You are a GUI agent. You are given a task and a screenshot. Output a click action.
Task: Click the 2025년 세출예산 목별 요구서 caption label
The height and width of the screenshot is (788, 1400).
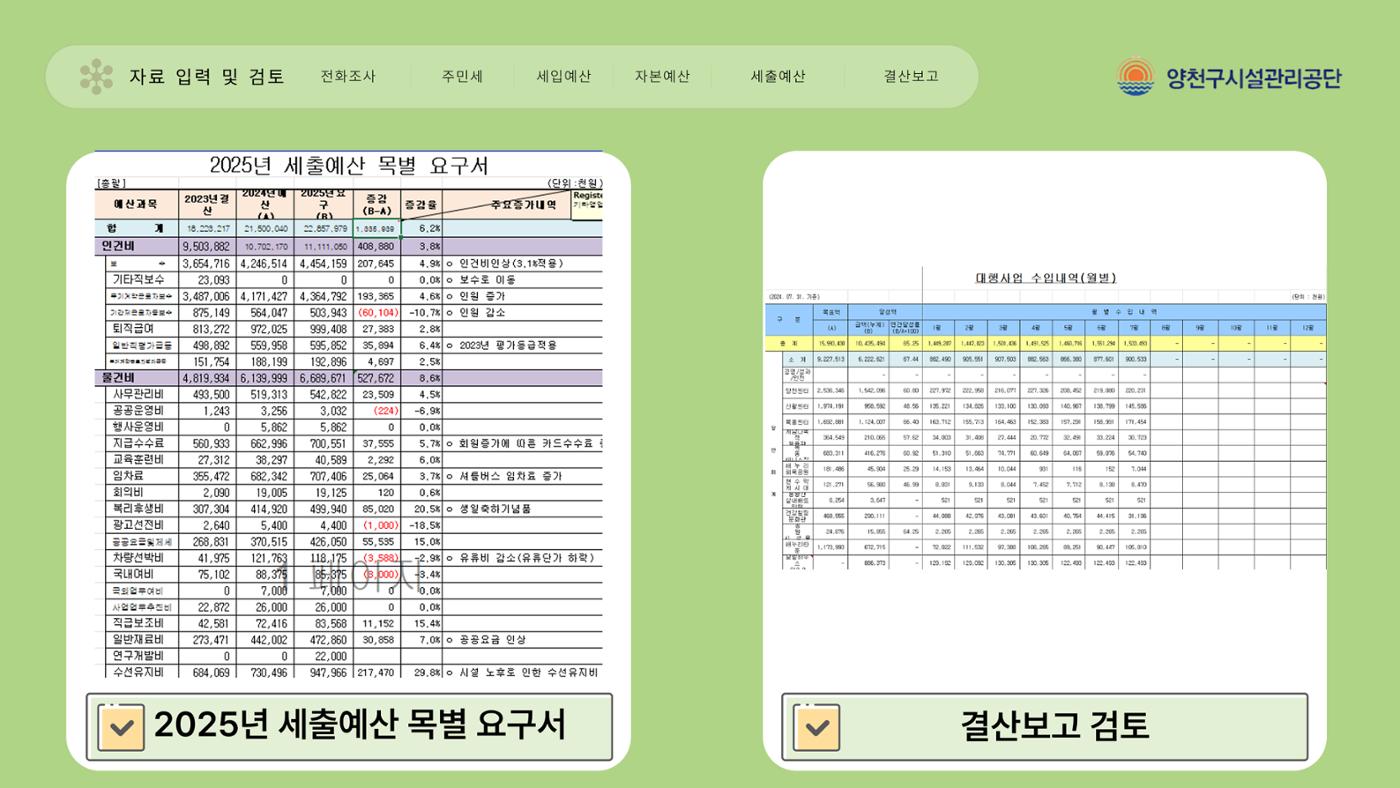(x=360, y=725)
